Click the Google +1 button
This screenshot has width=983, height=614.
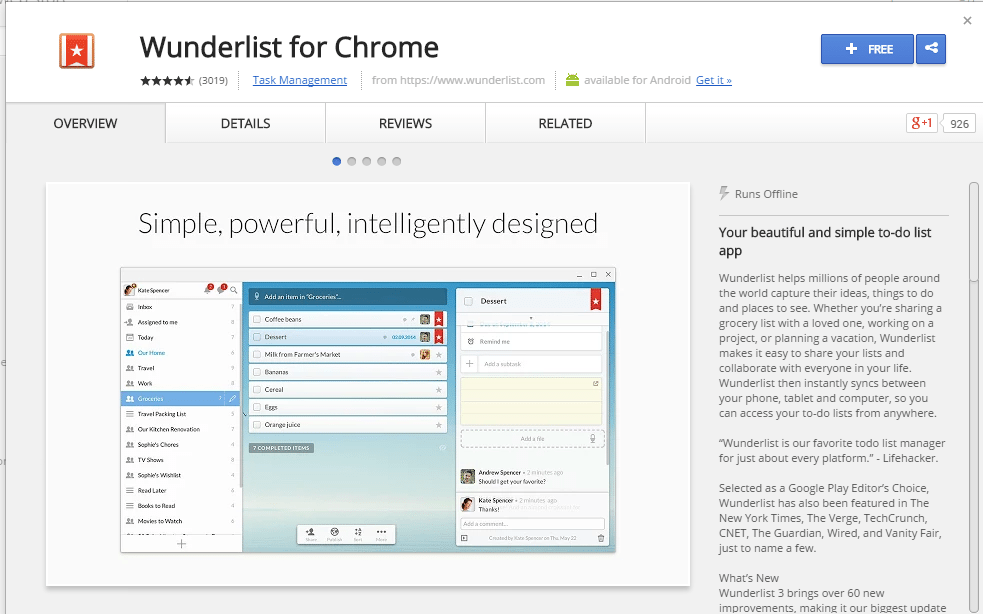tap(922, 123)
